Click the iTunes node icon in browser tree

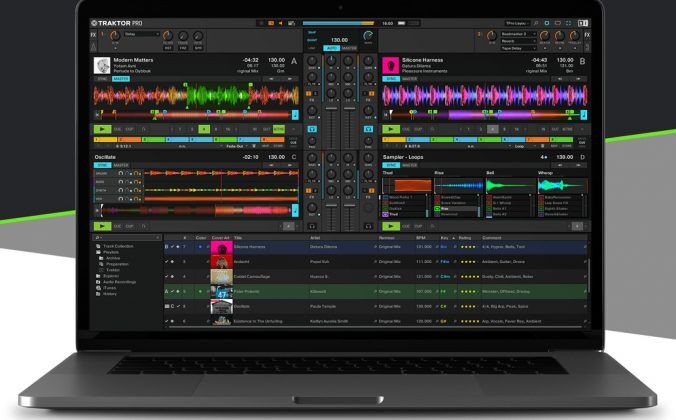(x=98, y=288)
